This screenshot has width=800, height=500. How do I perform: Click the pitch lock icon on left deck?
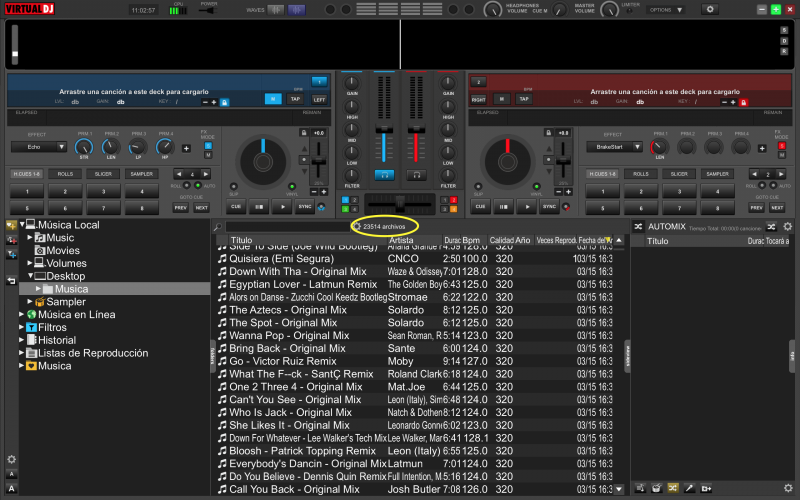point(304,133)
